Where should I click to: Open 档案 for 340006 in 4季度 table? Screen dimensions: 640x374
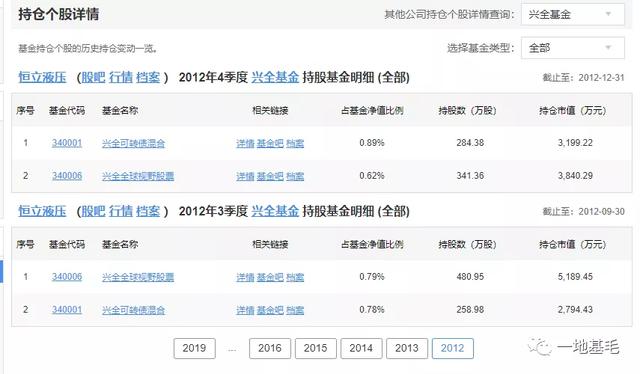(x=295, y=176)
